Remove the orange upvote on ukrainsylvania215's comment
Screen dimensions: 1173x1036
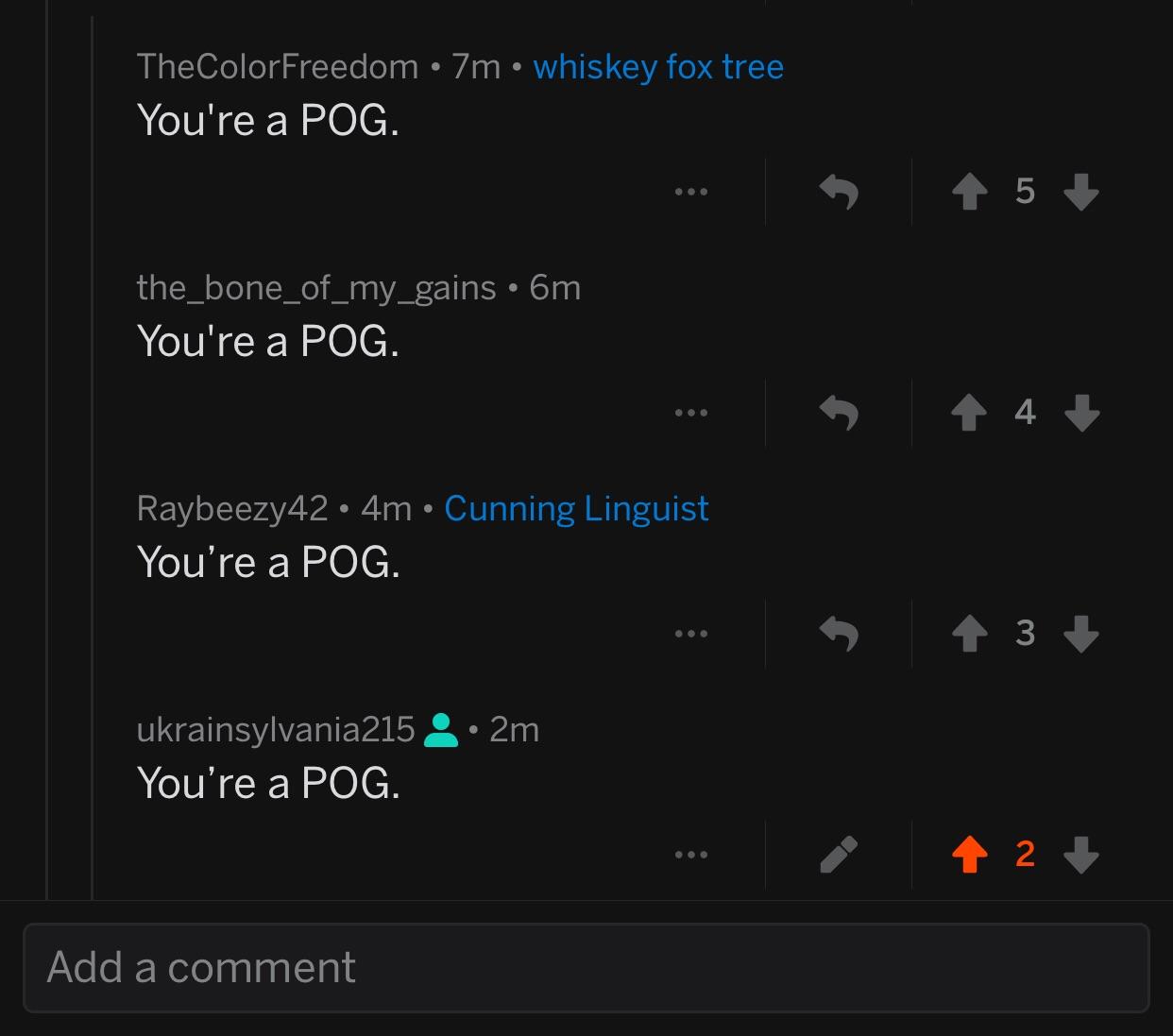tap(969, 855)
